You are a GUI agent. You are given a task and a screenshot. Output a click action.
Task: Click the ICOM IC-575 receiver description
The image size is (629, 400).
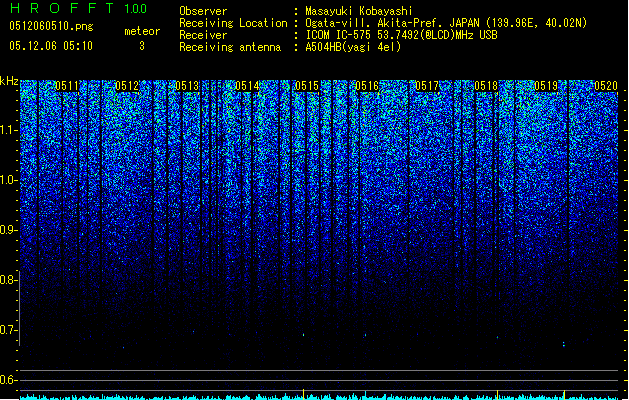tap(402, 35)
